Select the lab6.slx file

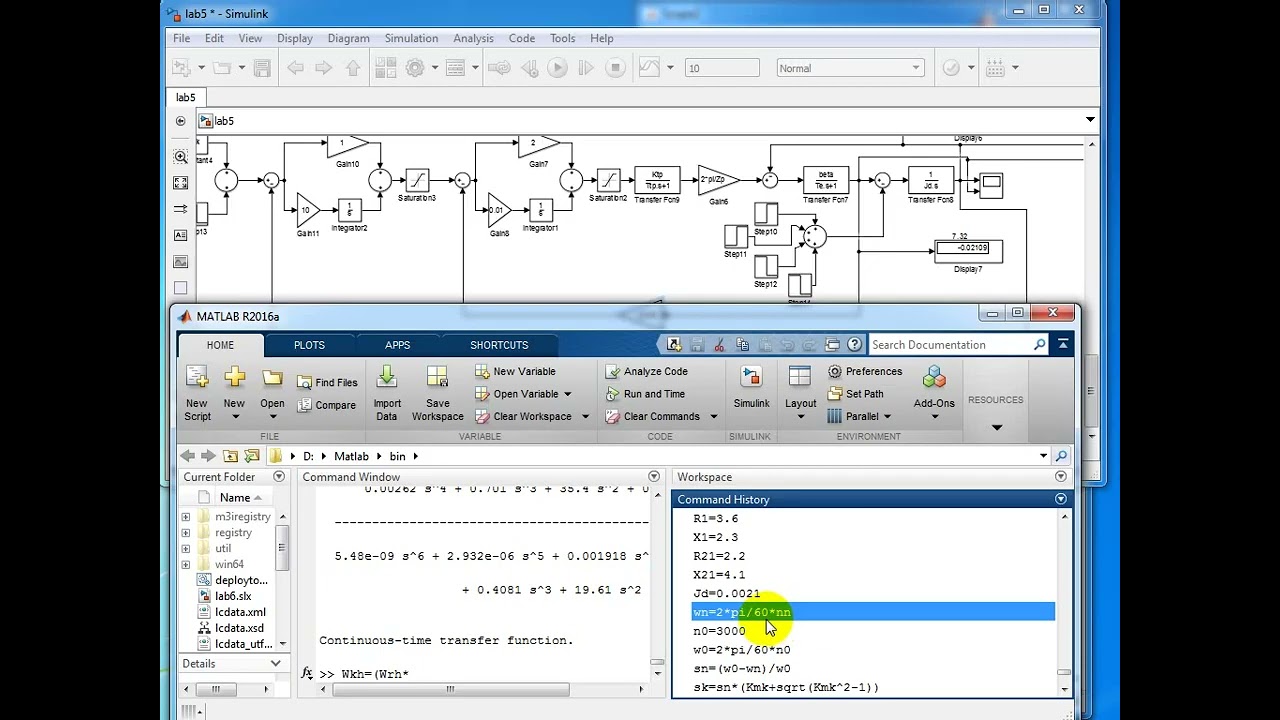[233, 596]
